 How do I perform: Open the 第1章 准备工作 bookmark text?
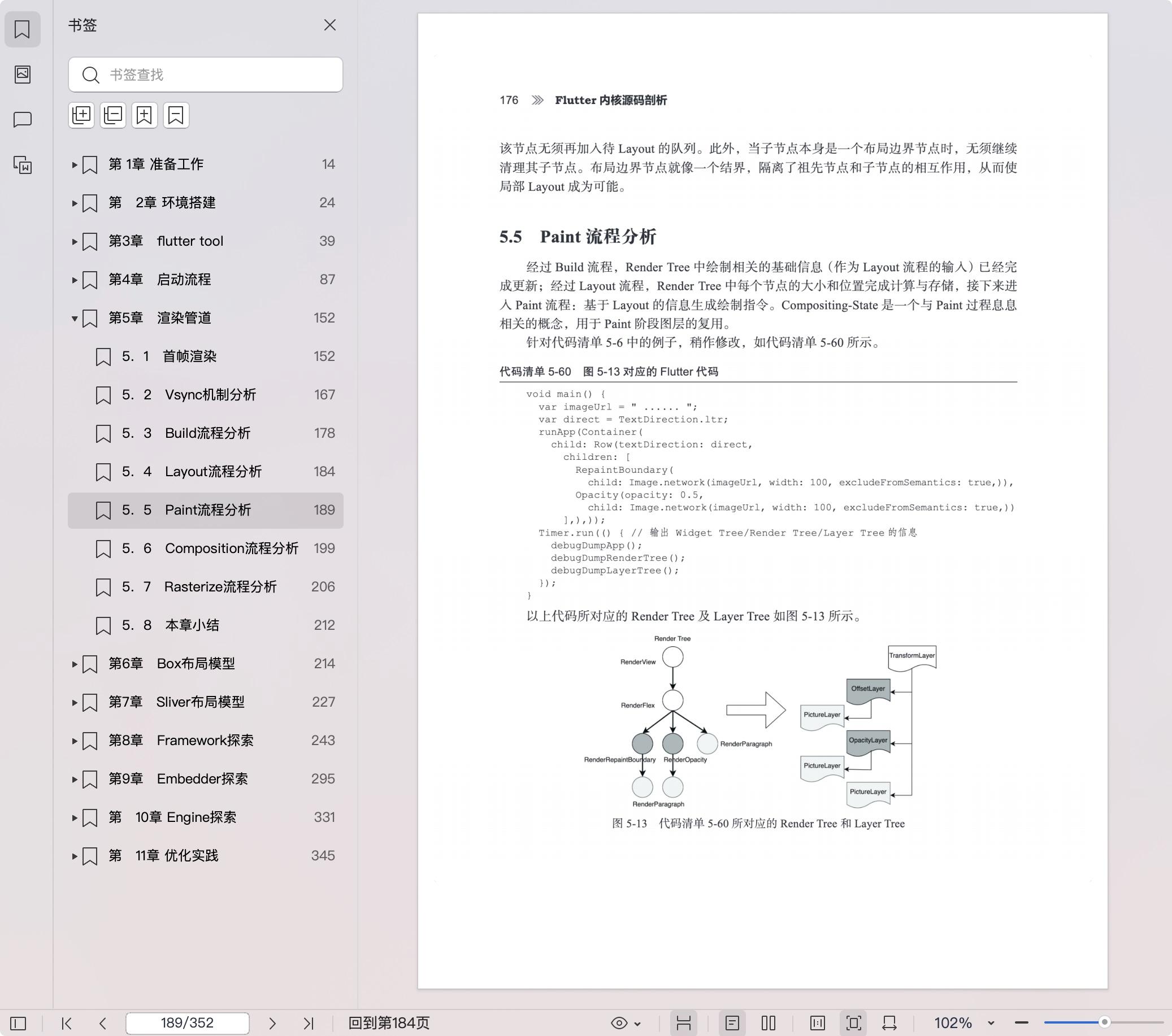[x=156, y=164]
